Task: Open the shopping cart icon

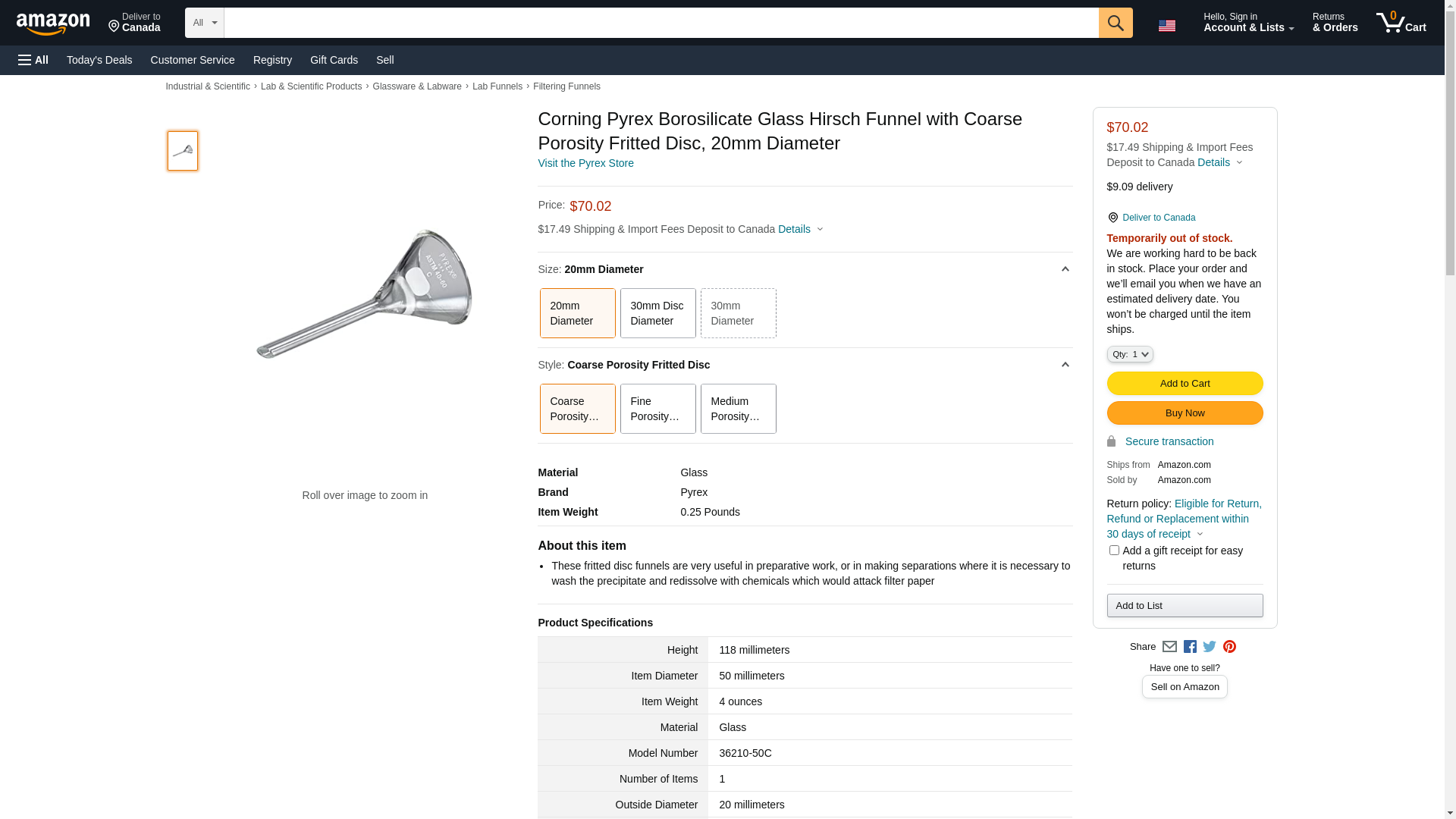Action: [x=1401, y=23]
